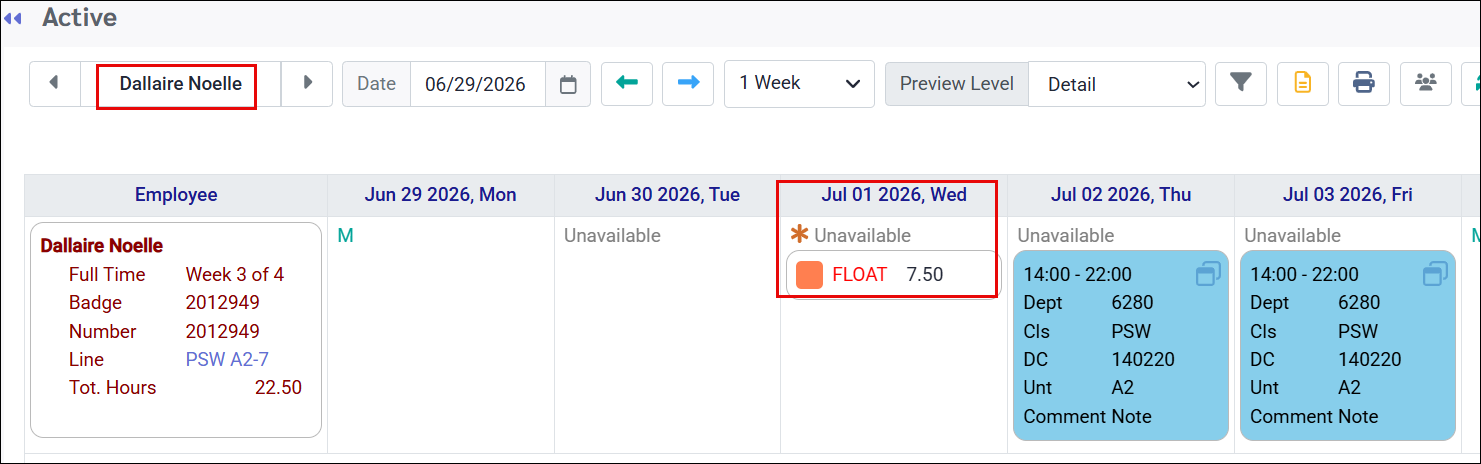Click the Dallaire Noelle employee selector
The height and width of the screenshot is (464, 1481).
point(180,84)
